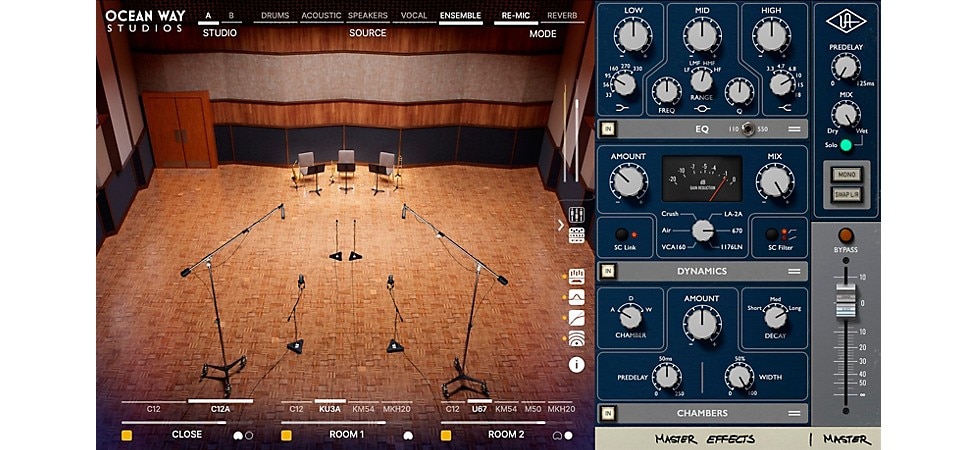The image size is (976, 450).
Task: Select the VOCAL source tab
Action: 414,16
